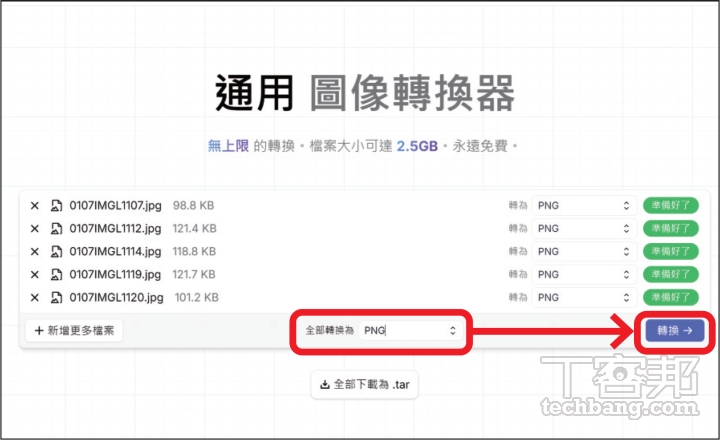This screenshot has width=720, height=440.
Task: Click the 準備好了 badge for 0107IMGL1112.jpg
Action: [670, 228]
